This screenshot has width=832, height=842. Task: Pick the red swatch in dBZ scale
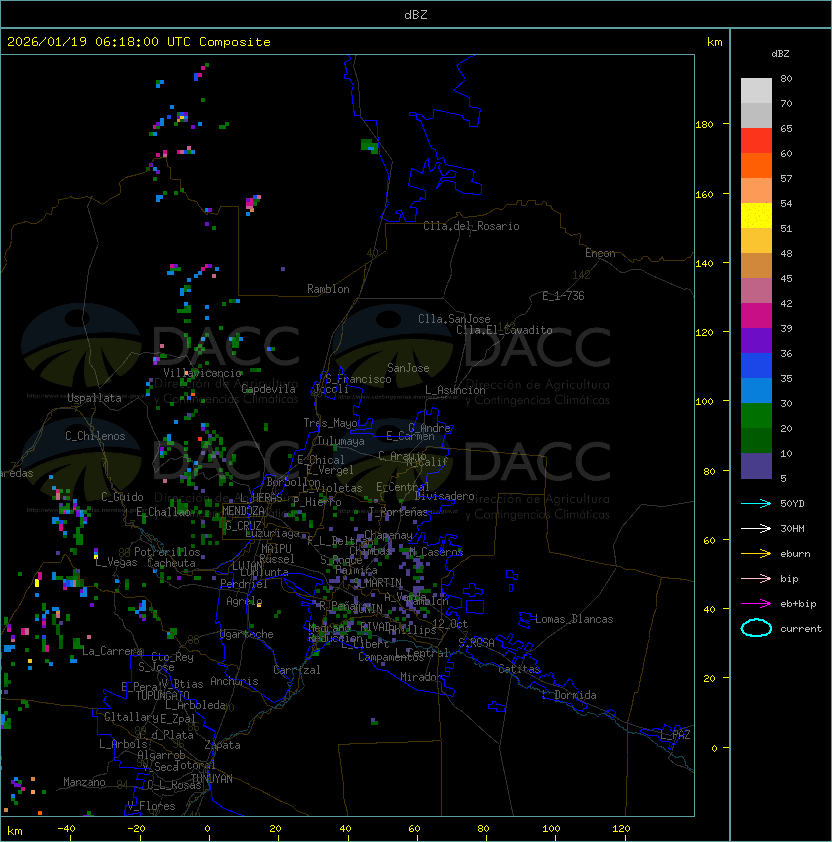point(756,141)
